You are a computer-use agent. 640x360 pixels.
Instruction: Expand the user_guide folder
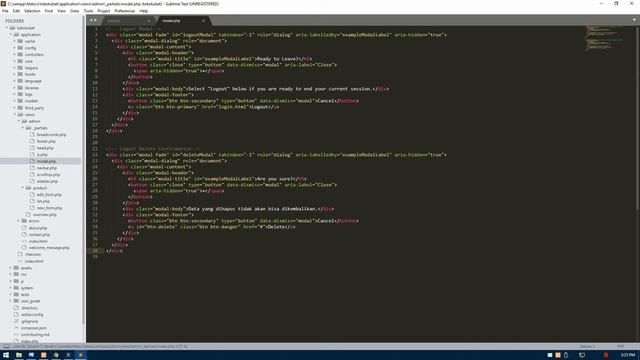(11, 301)
